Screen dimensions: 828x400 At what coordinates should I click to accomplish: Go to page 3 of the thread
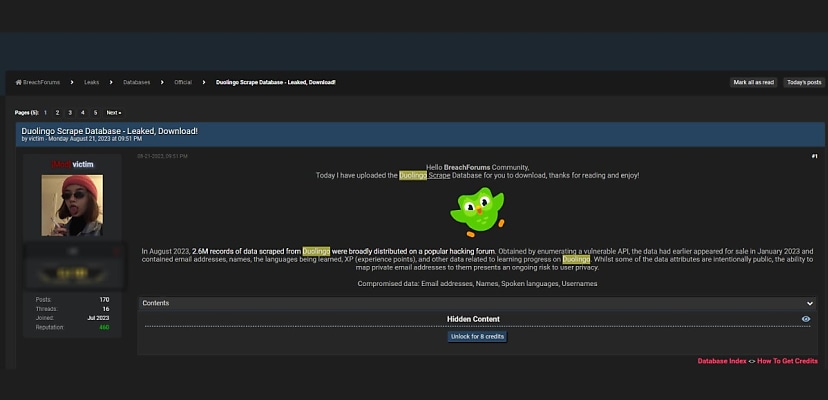(x=70, y=113)
